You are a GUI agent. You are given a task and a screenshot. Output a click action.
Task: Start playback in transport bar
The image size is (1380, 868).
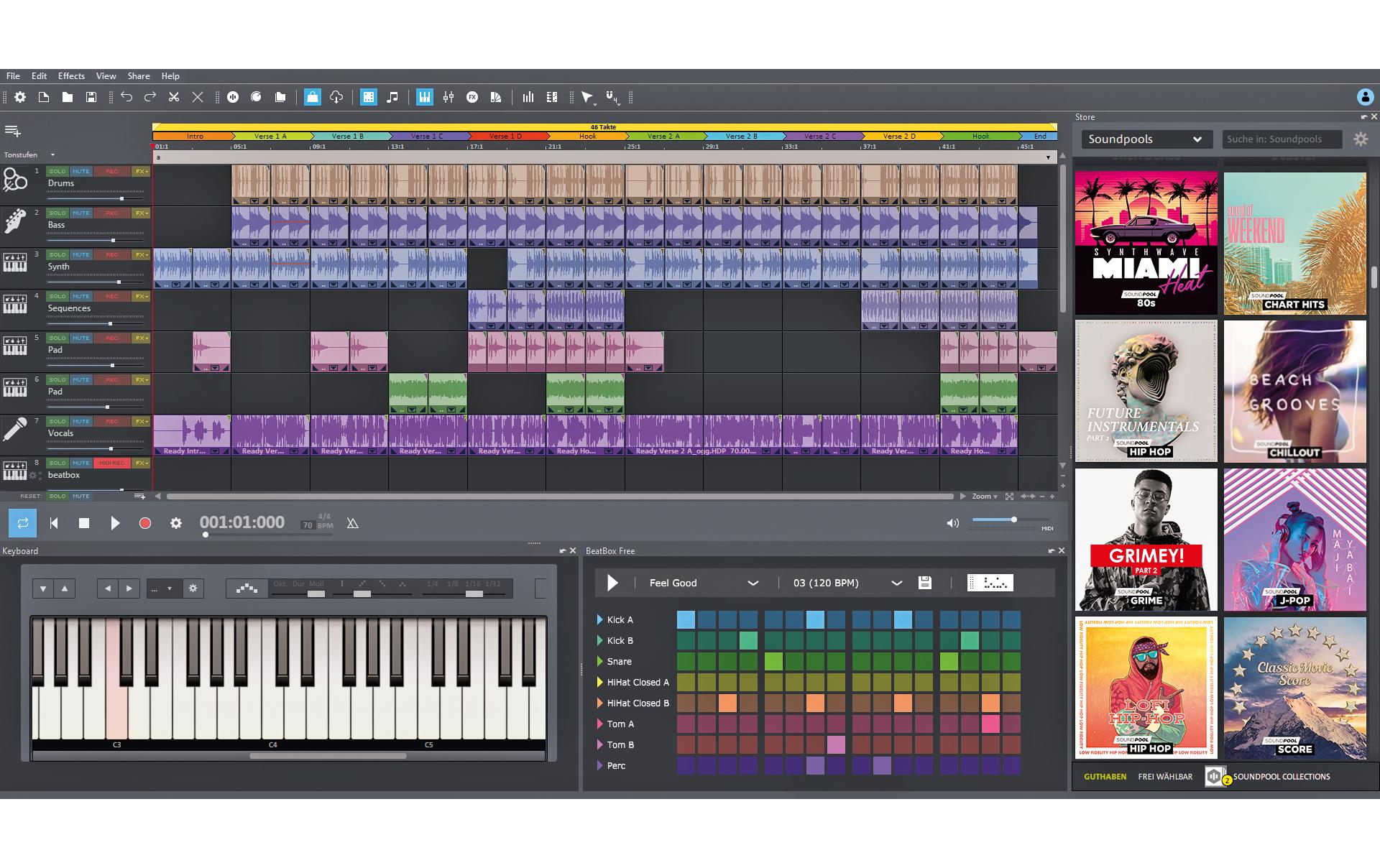pos(115,523)
